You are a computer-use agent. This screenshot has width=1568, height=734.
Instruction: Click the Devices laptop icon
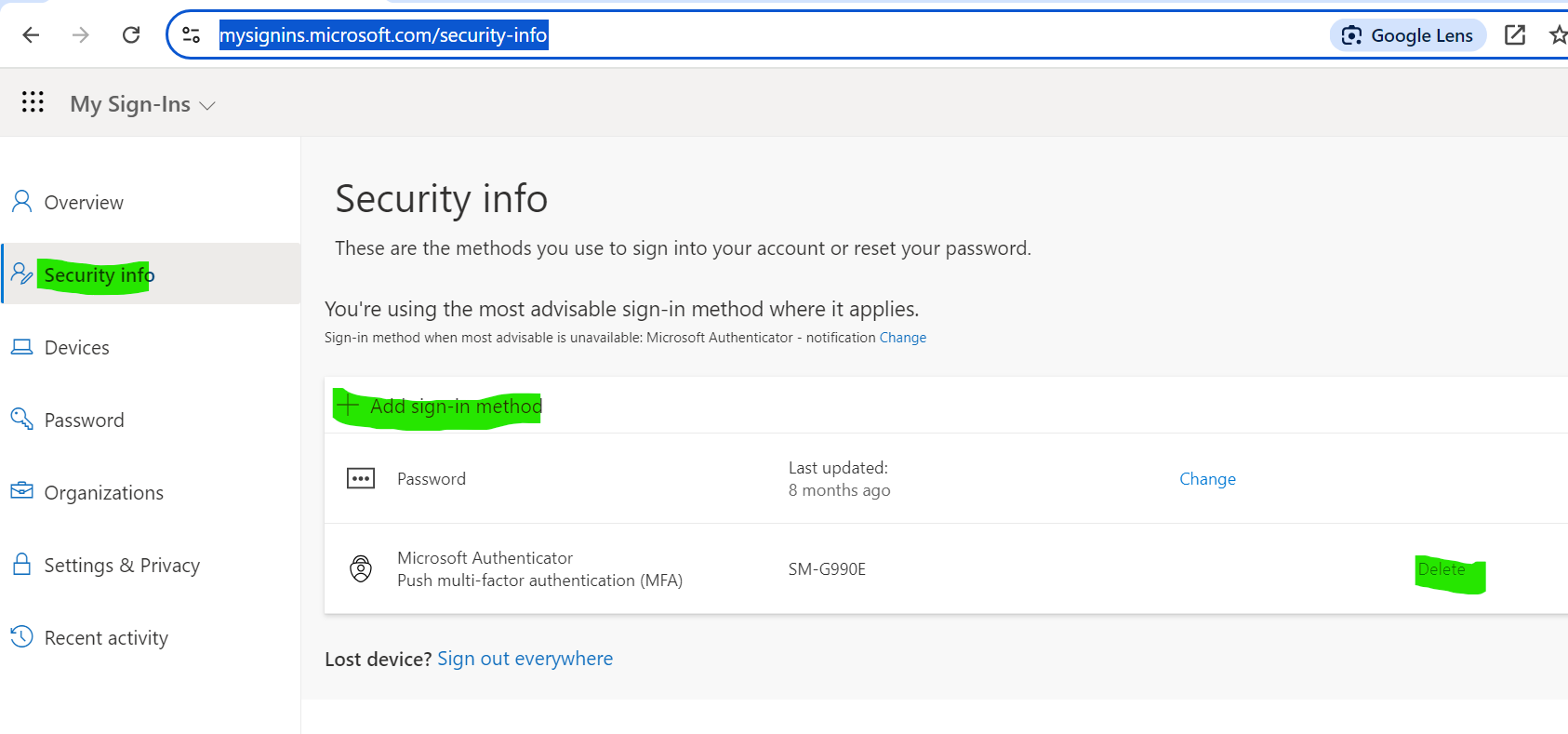21,347
